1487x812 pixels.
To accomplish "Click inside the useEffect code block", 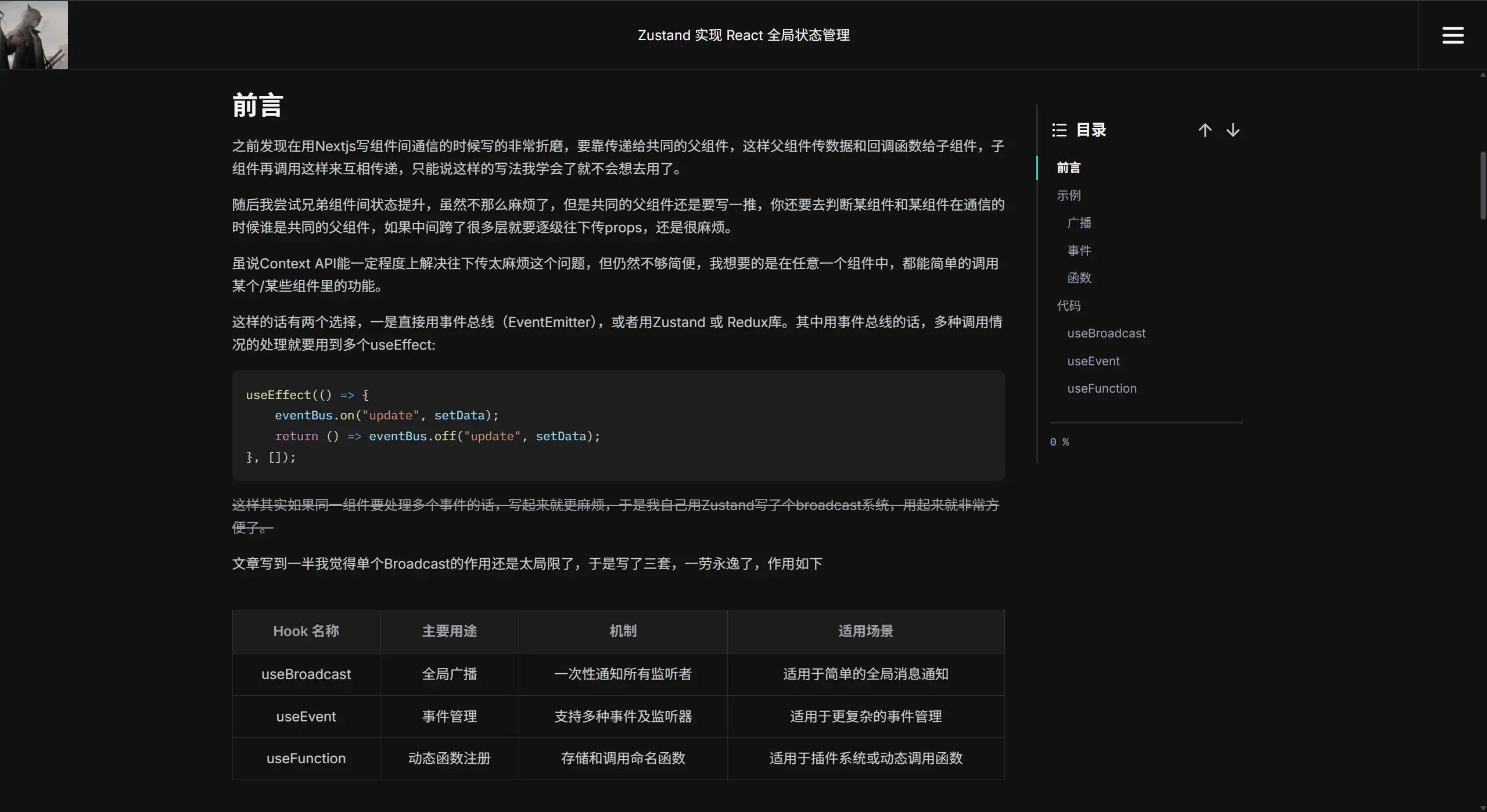I will 618,425.
